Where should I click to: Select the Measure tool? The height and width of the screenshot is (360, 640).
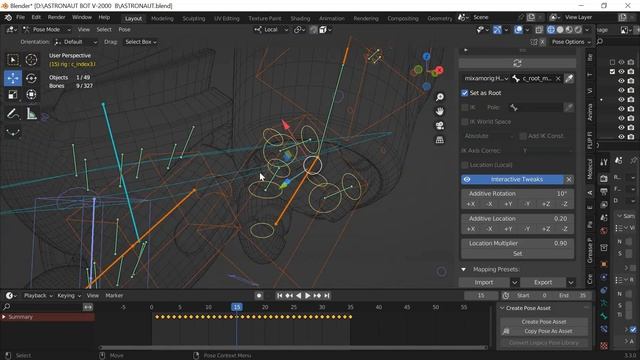[31, 114]
